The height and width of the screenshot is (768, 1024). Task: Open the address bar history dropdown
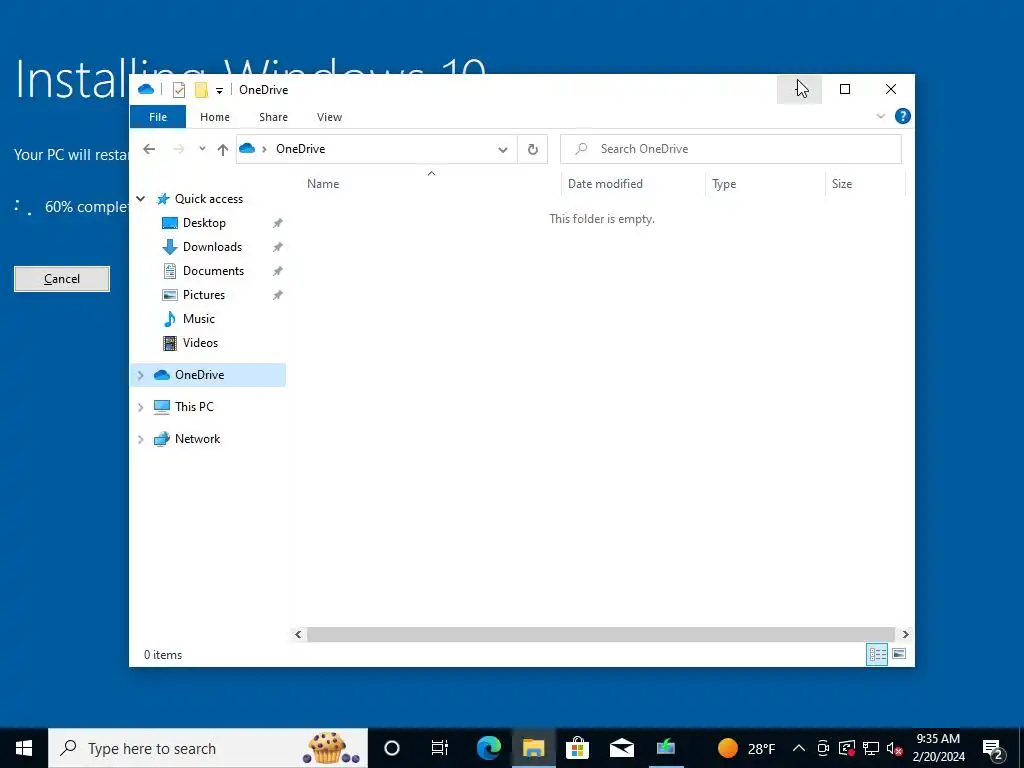pyautogui.click(x=503, y=150)
